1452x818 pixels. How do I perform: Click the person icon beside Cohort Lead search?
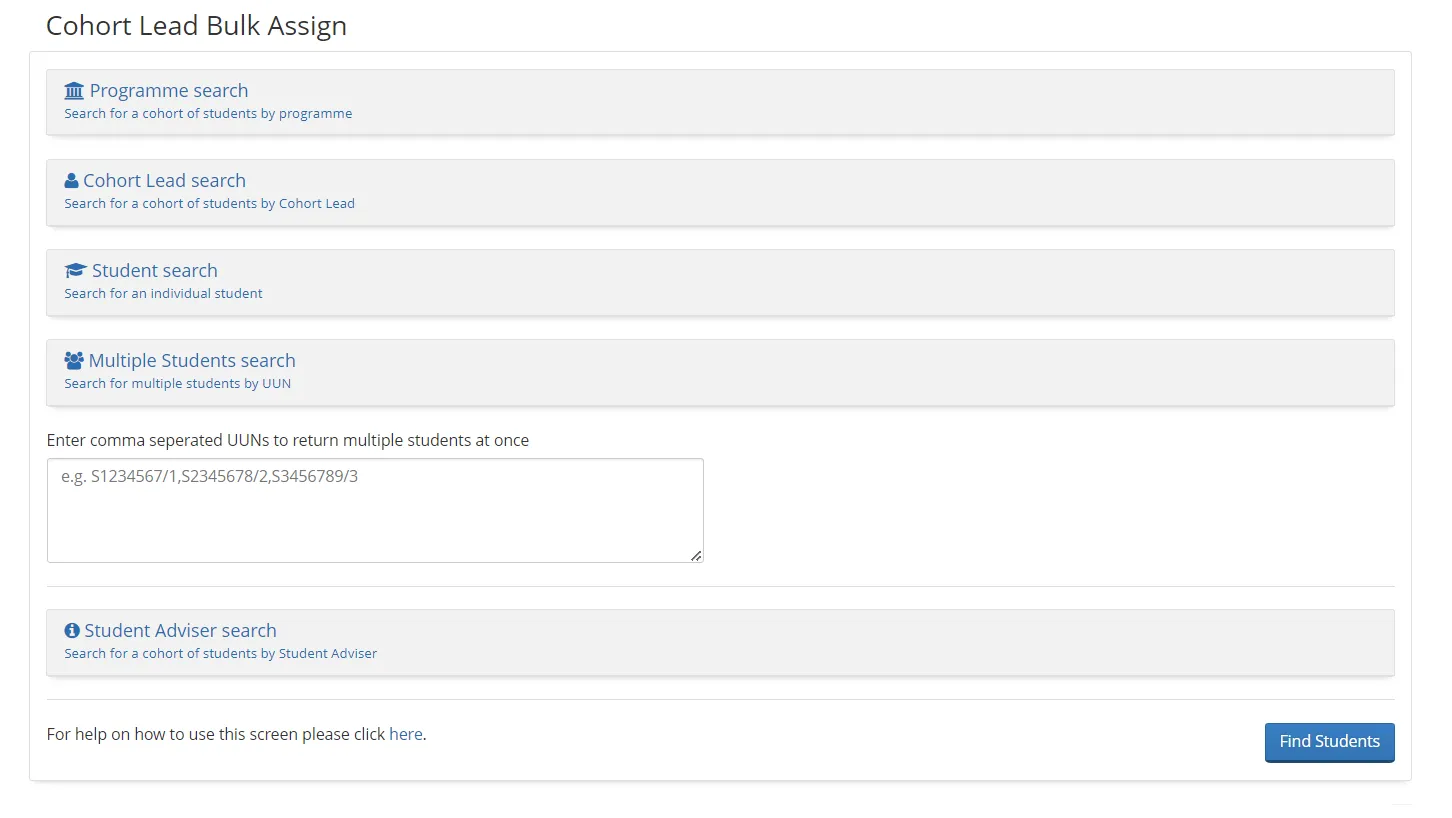[70, 180]
